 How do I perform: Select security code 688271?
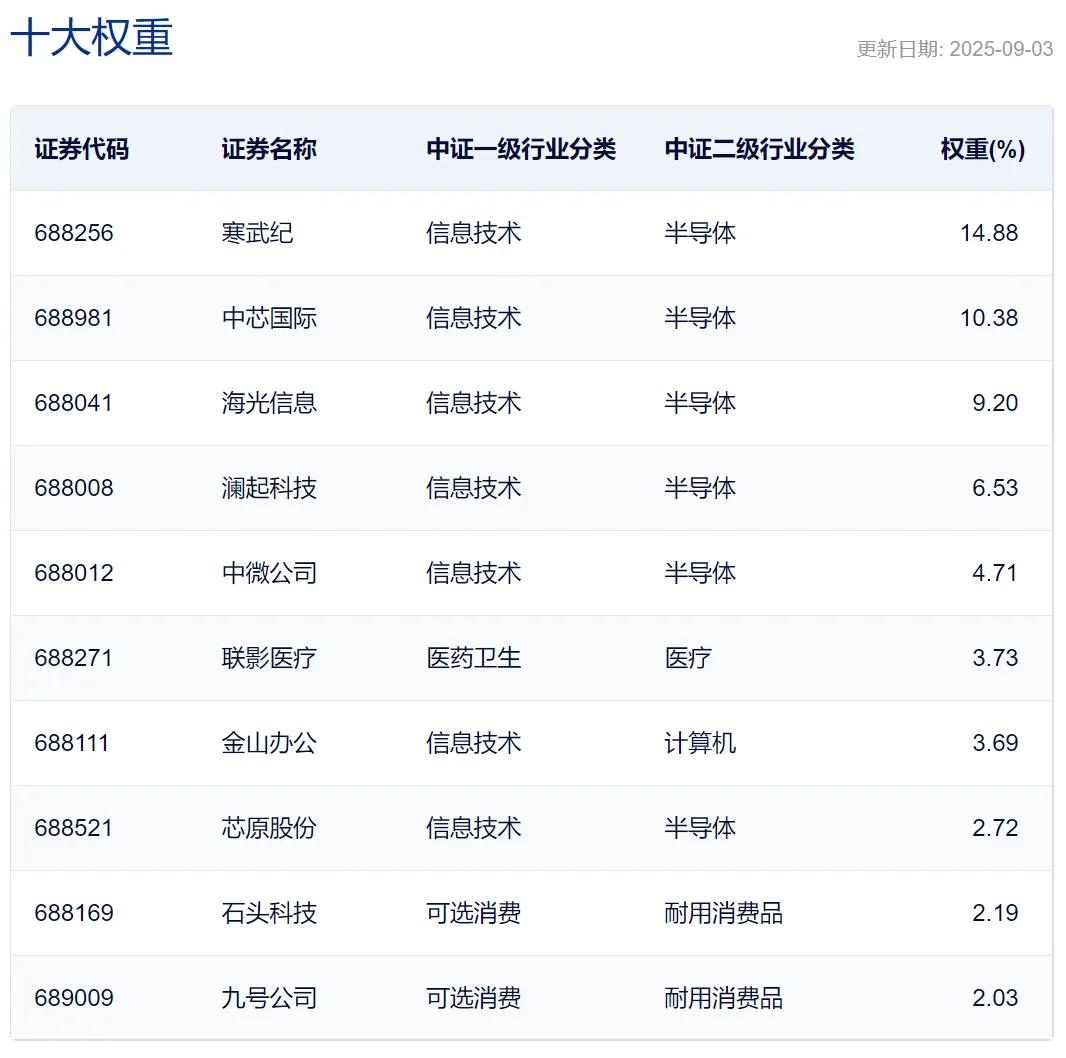[73, 658]
